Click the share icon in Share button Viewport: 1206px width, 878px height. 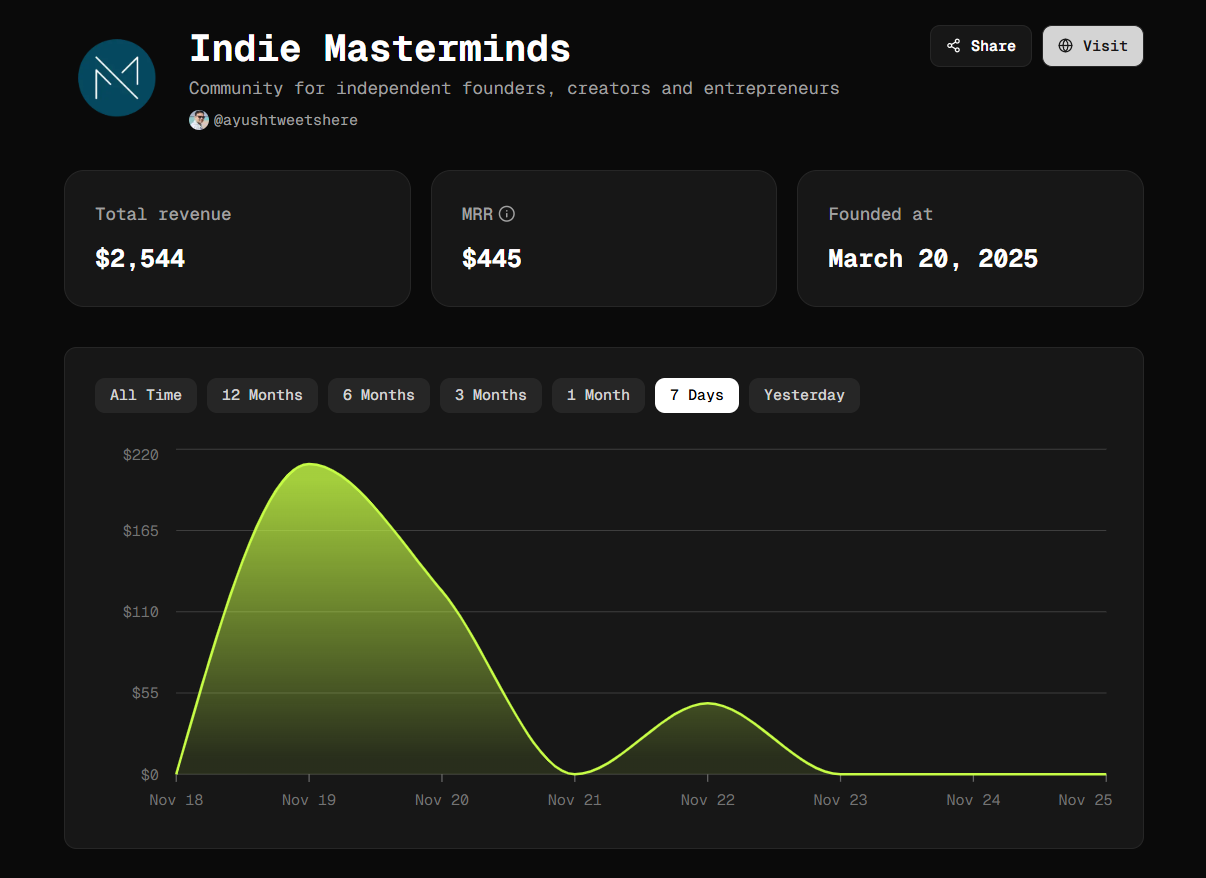coord(954,46)
